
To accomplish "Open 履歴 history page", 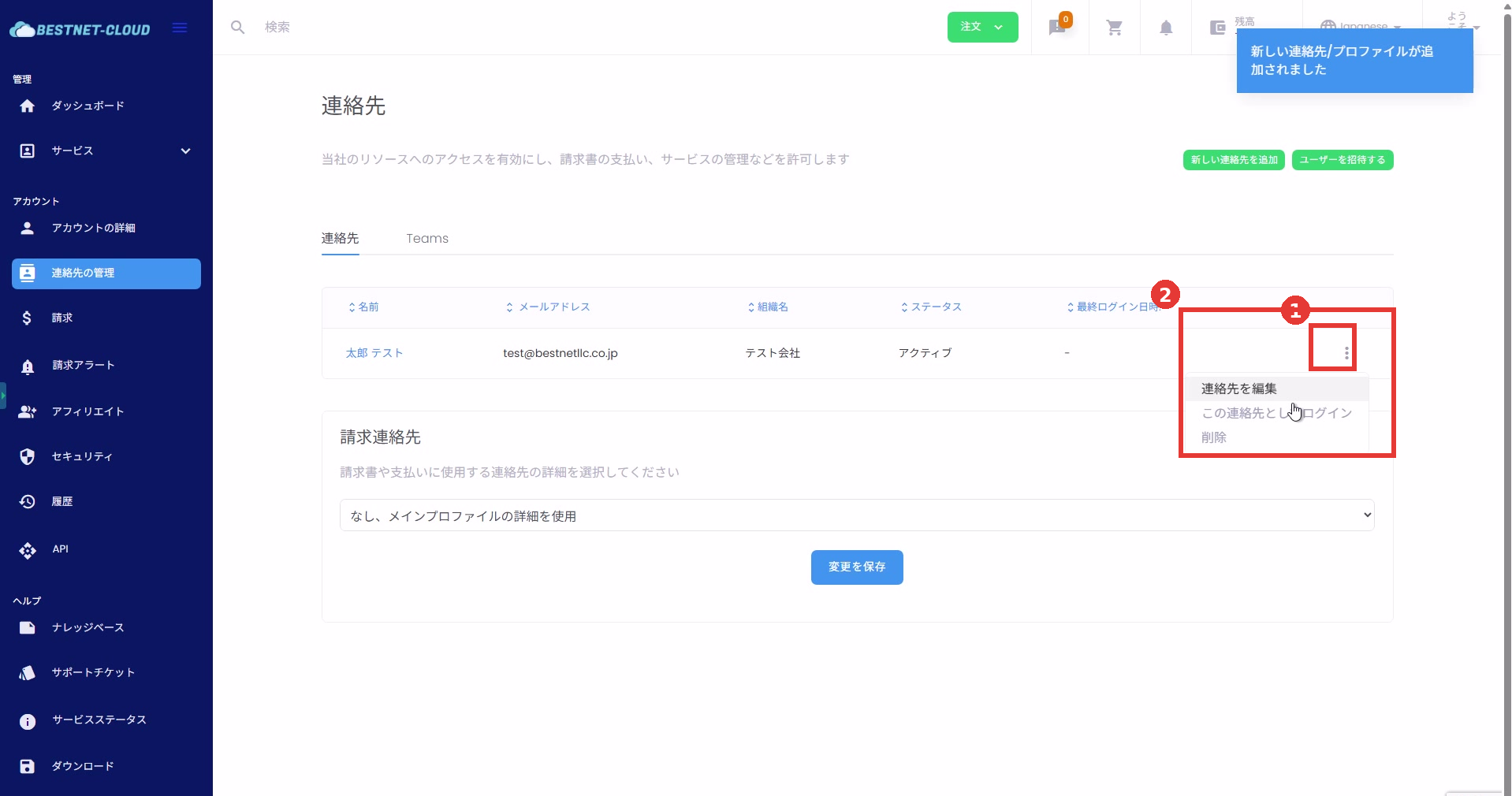I will [x=61, y=501].
